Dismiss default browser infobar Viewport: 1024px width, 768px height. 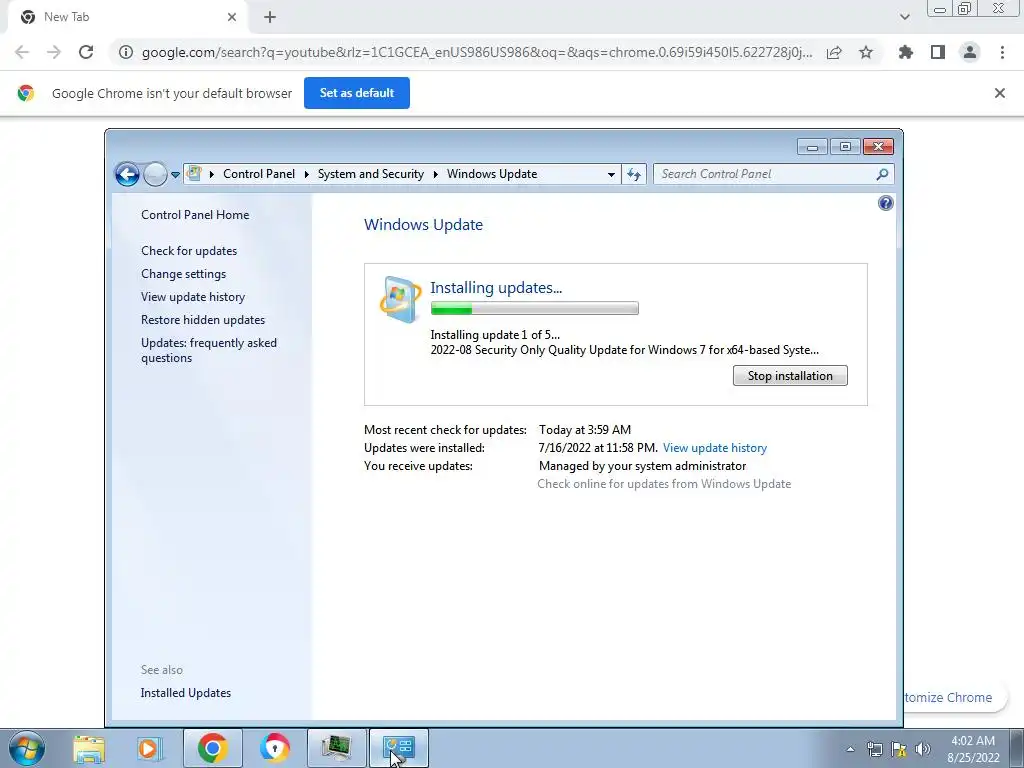pyautogui.click(x=1000, y=93)
